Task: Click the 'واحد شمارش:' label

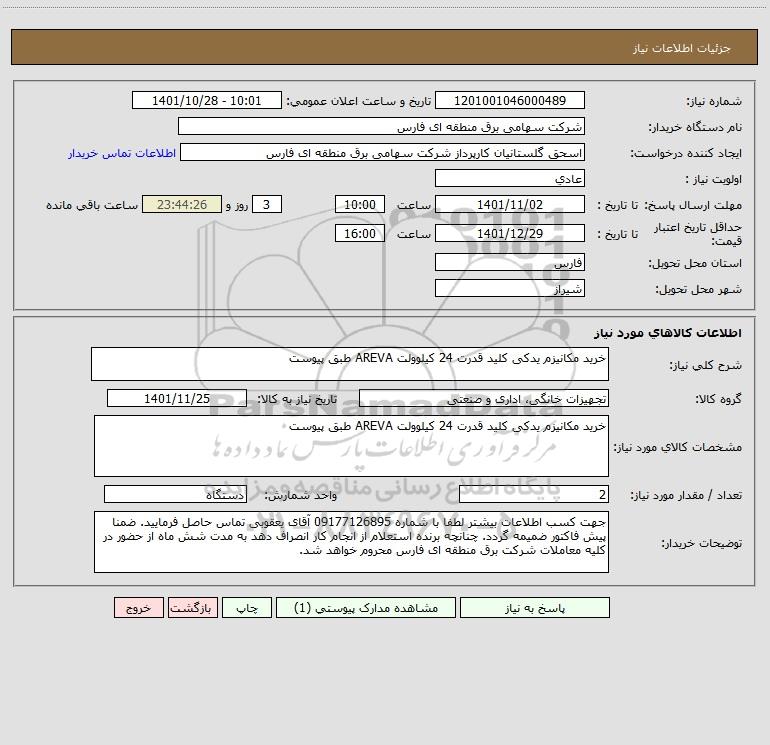Action: pos(301,495)
